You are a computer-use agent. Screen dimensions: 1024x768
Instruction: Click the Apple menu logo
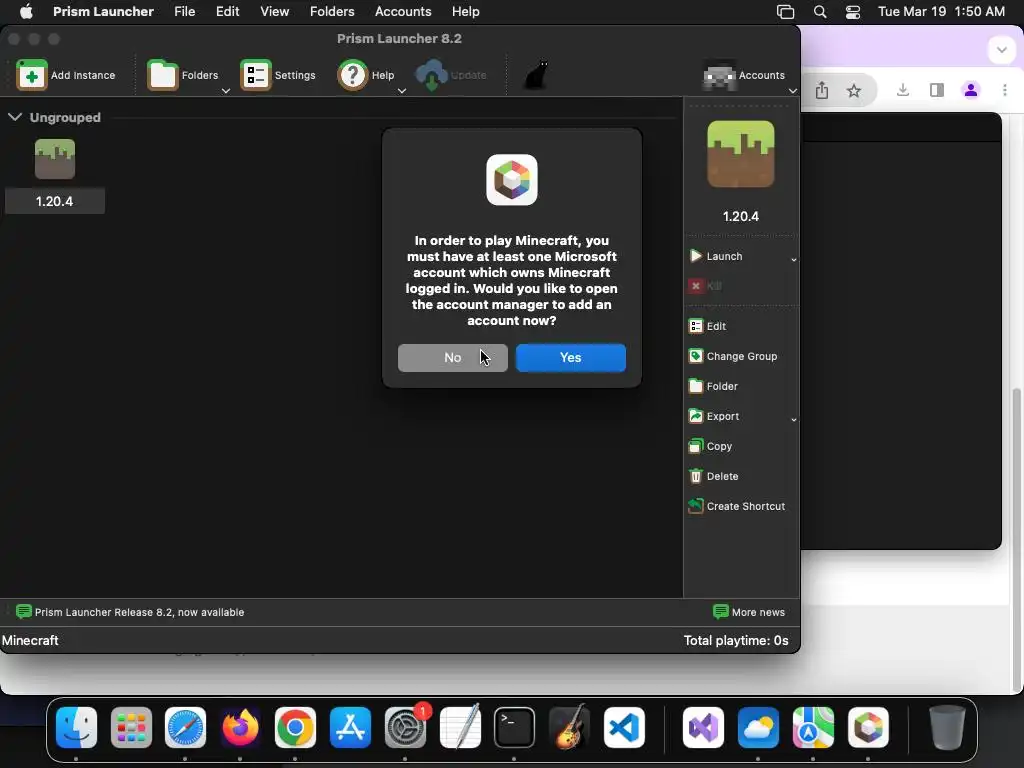26,11
